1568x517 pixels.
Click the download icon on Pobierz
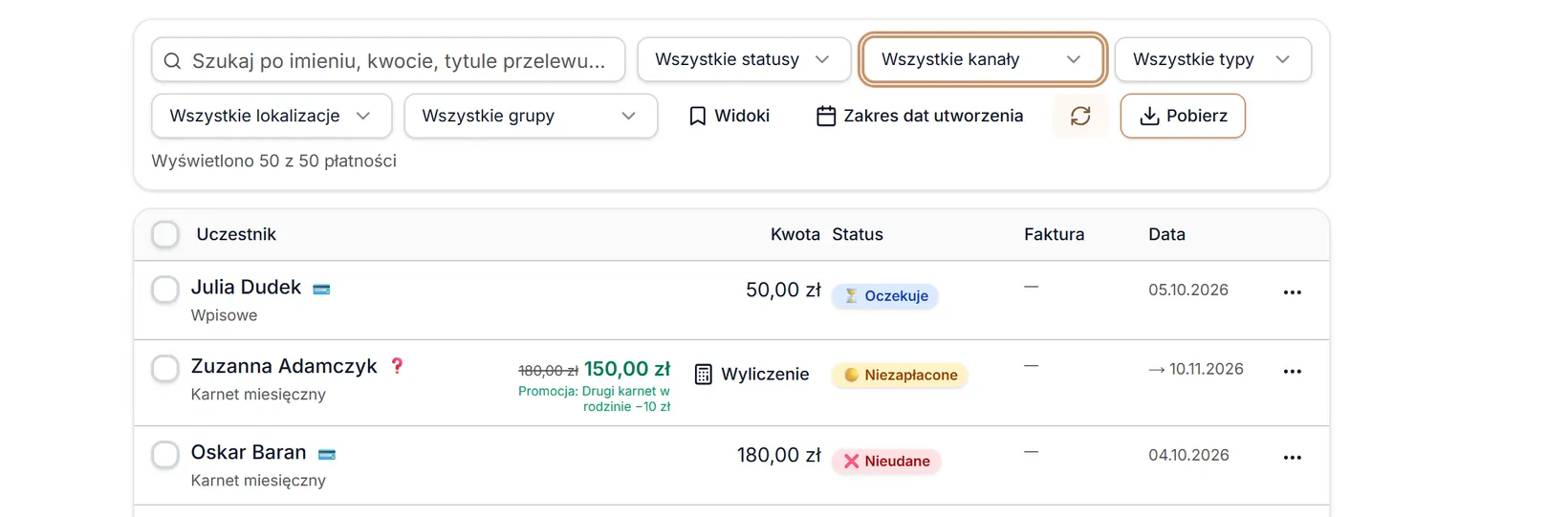[1150, 116]
